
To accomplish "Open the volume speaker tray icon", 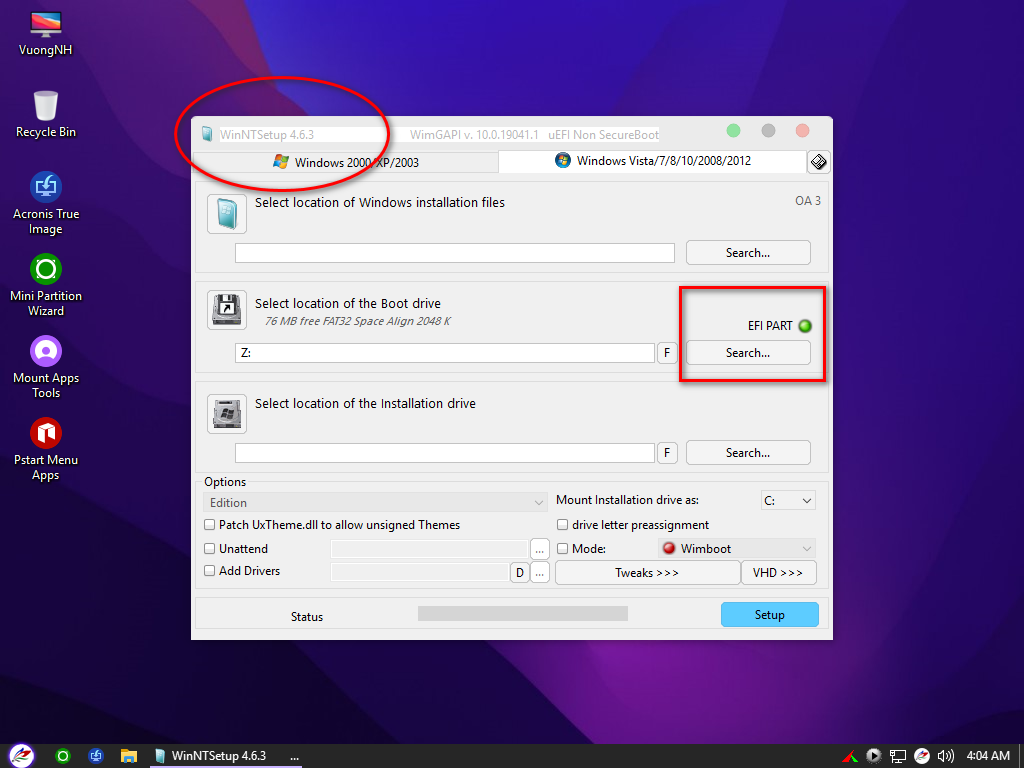I will [945, 756].
